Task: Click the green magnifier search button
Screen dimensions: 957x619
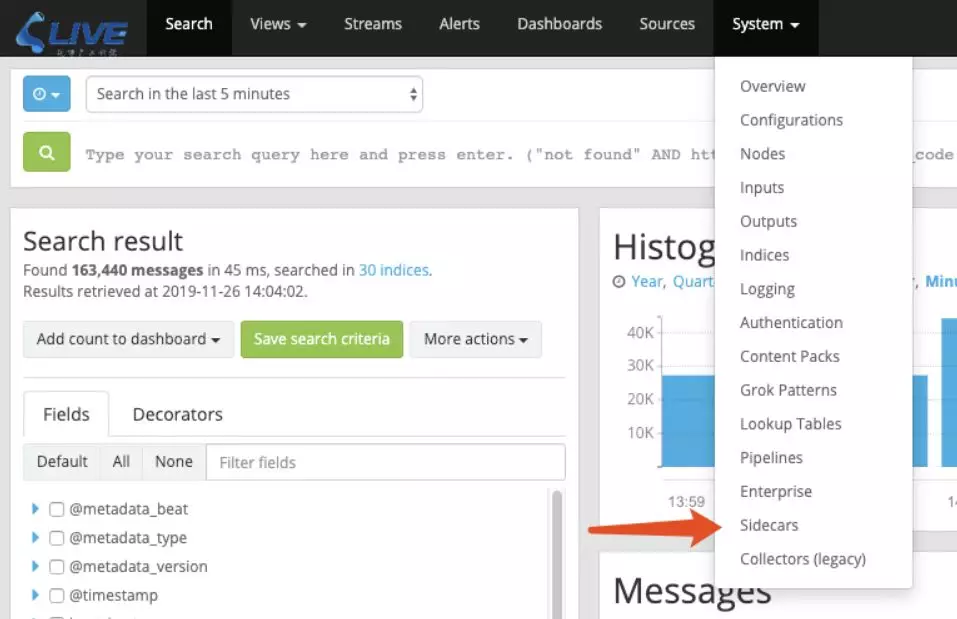Action: click(46, 152)
